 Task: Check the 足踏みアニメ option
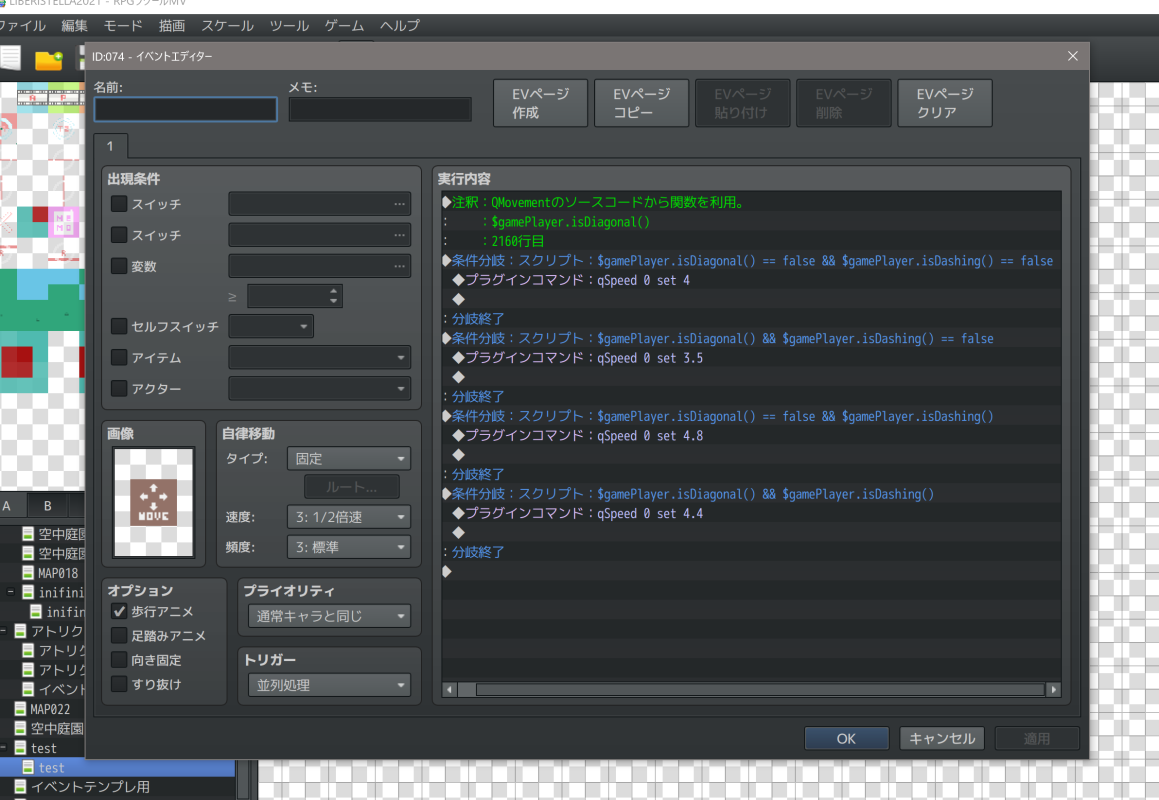[119, 635]
